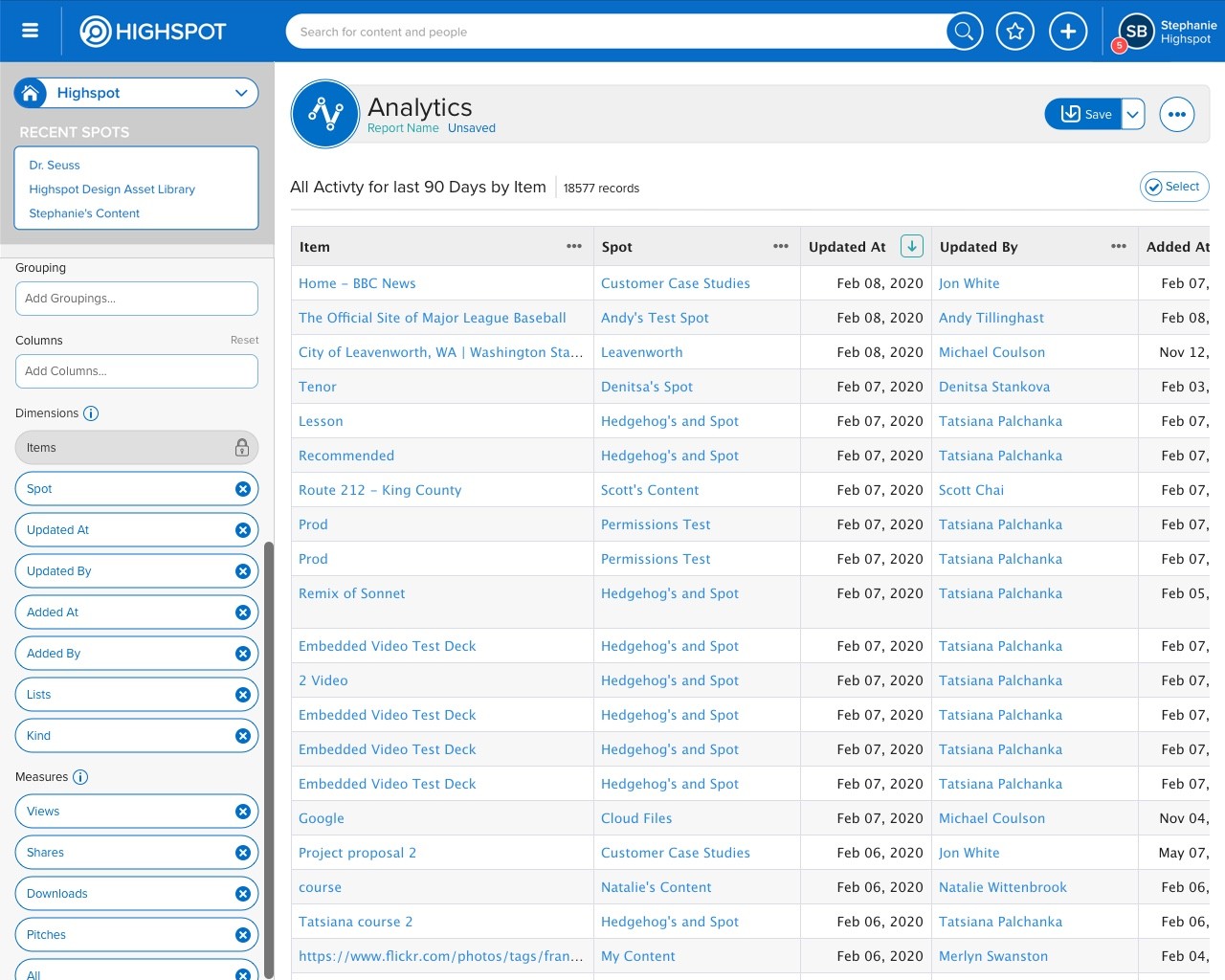This screenshot has width=1225, height=980.
Task: Open Denitsa Stankova's profile link
Action: tap(994, 387)
